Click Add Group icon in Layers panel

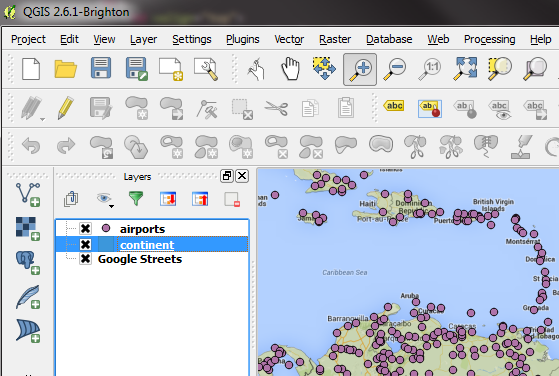click(71, 199)
